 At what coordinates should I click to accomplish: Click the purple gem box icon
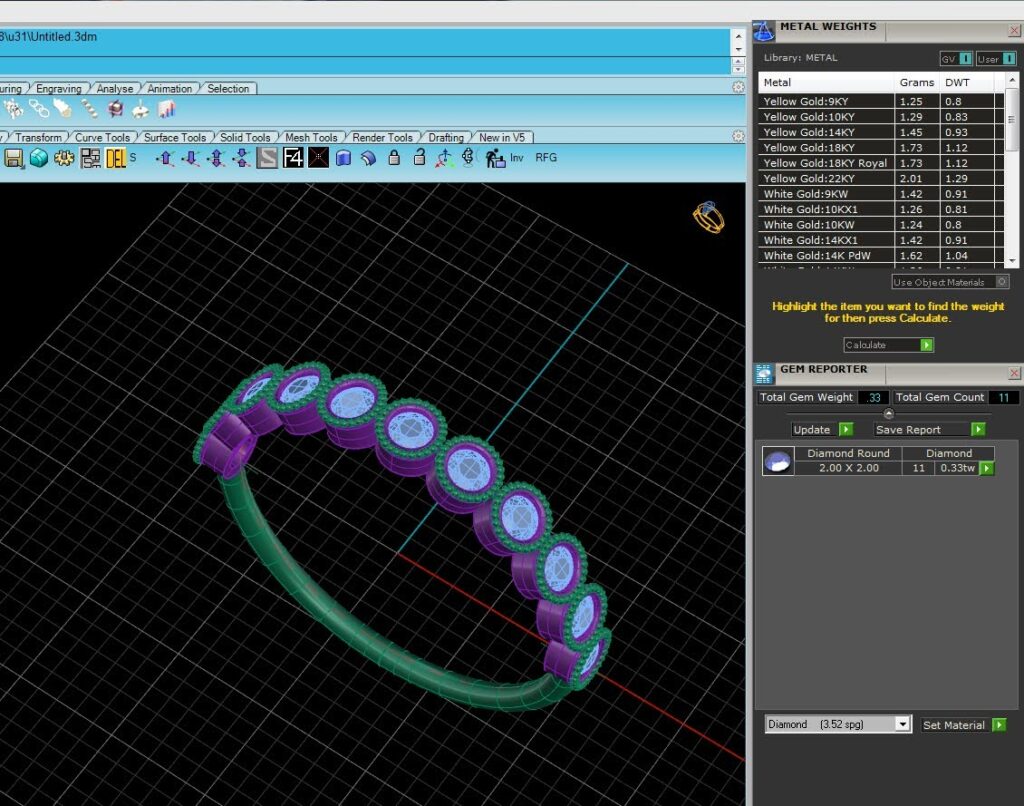[x=116, y=109]
